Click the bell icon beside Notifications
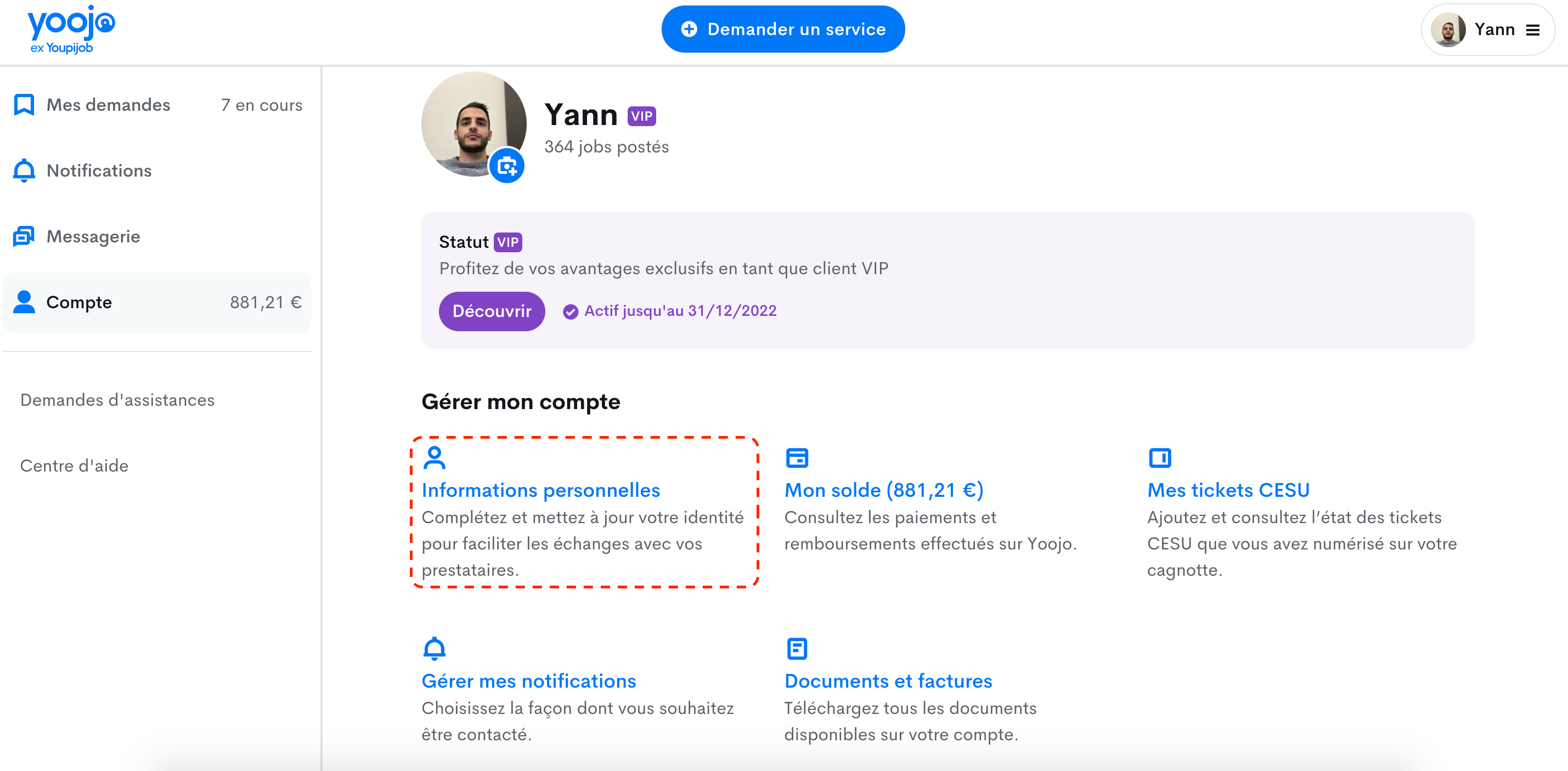The height and width of the screenshot is (771, 1568). [x=24, y=171]
